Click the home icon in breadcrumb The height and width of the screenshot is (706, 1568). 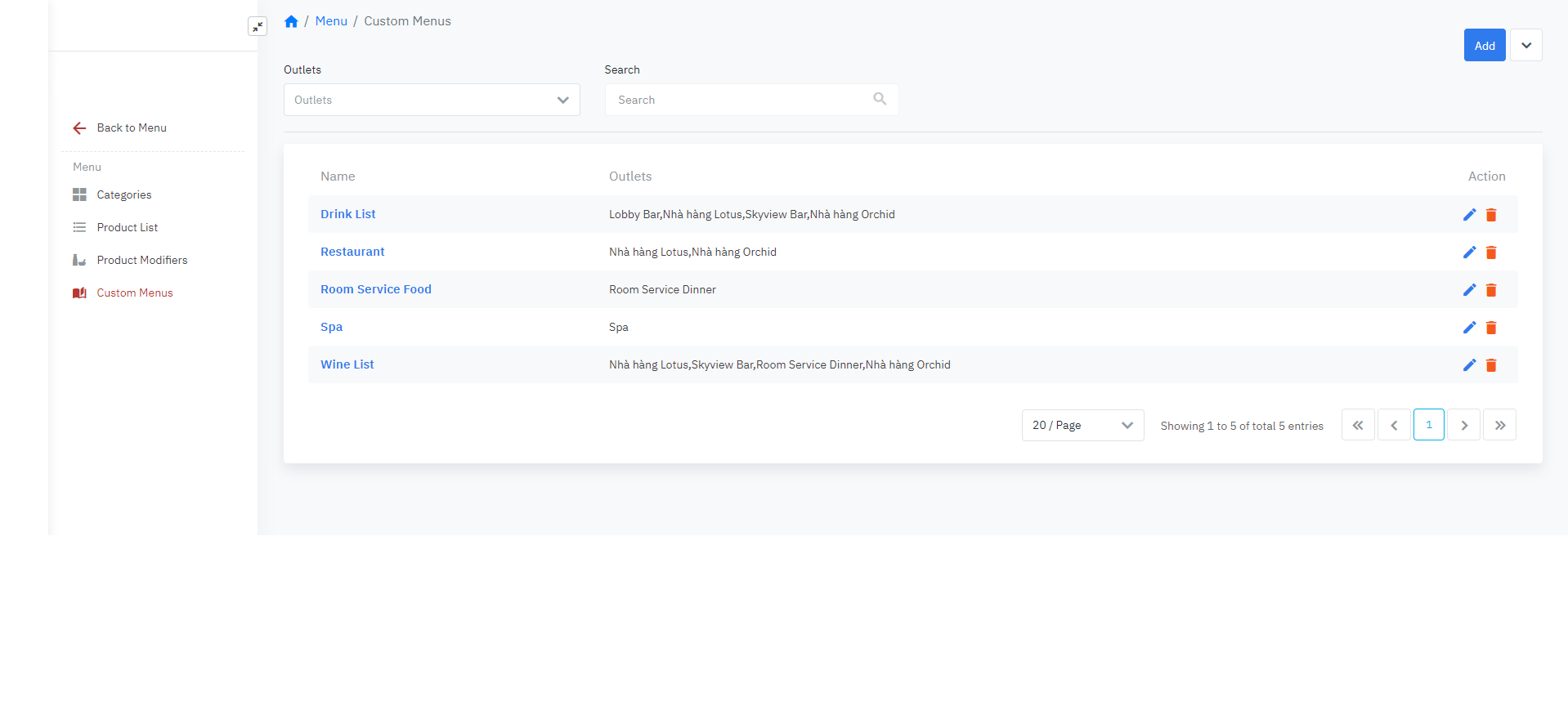pyautogui.click(x=291, y=21)
